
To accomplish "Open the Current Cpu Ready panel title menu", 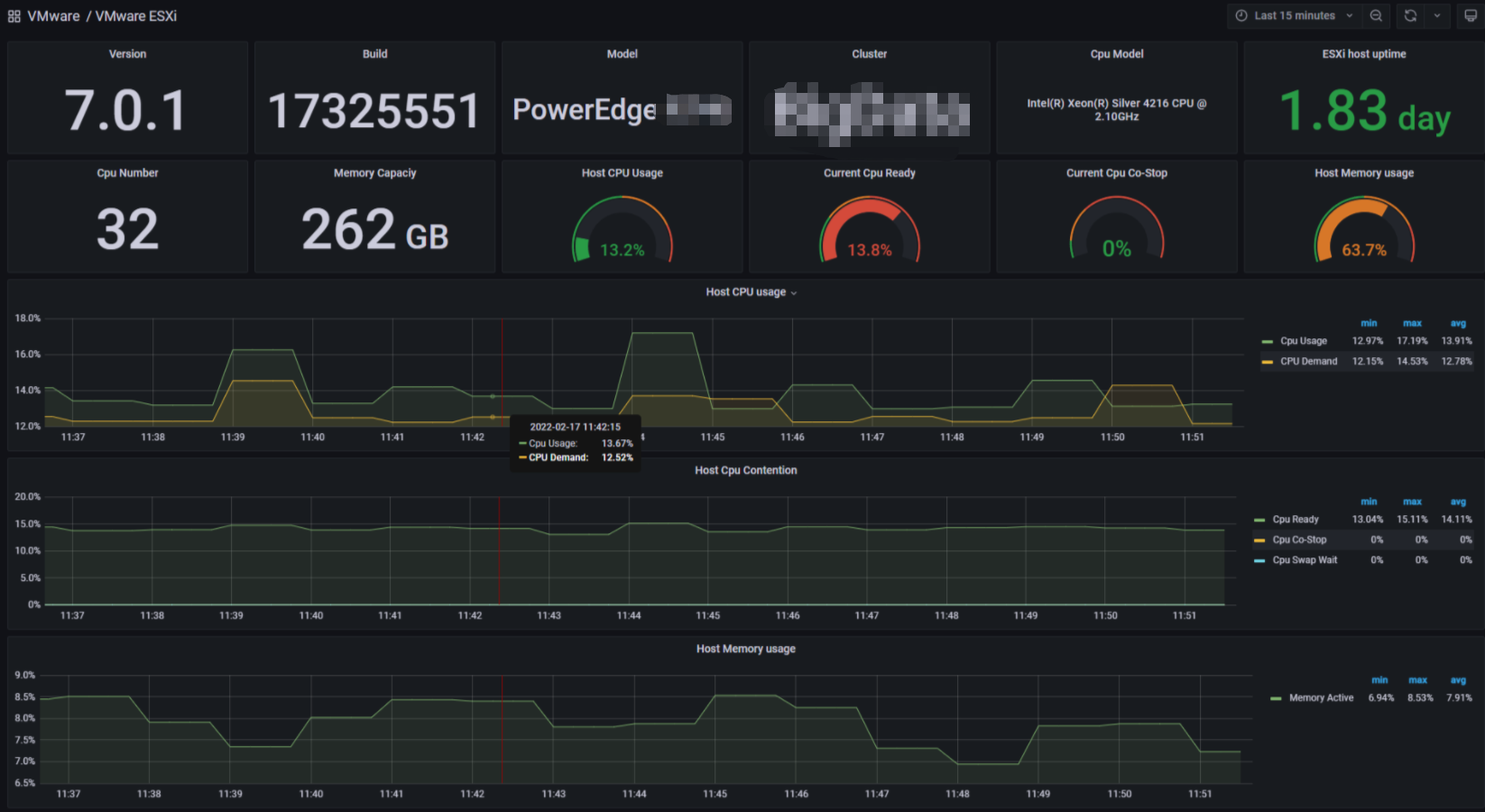I will tap(869, 173).
